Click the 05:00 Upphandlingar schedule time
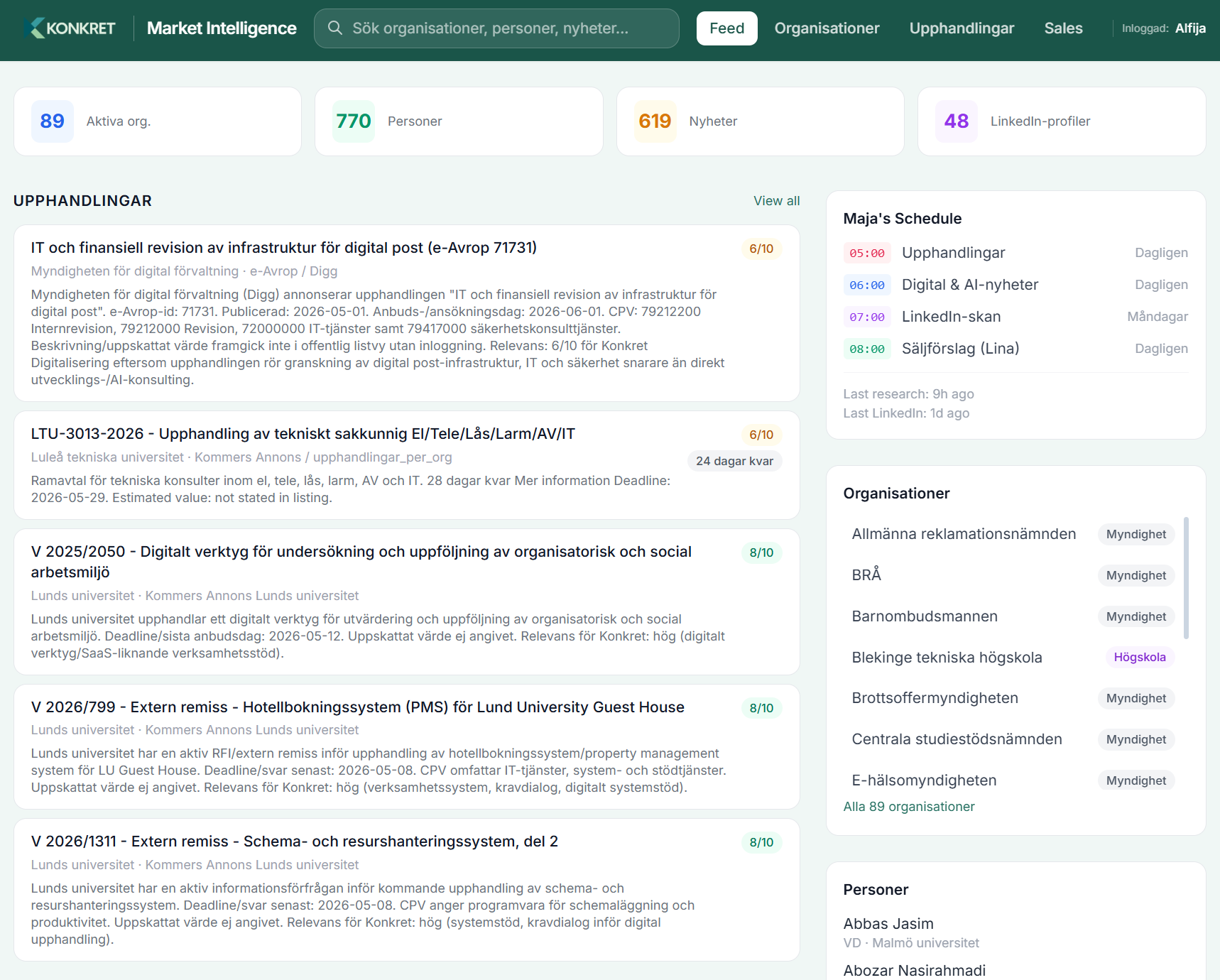1220x980 pixels. click(867, 253)
